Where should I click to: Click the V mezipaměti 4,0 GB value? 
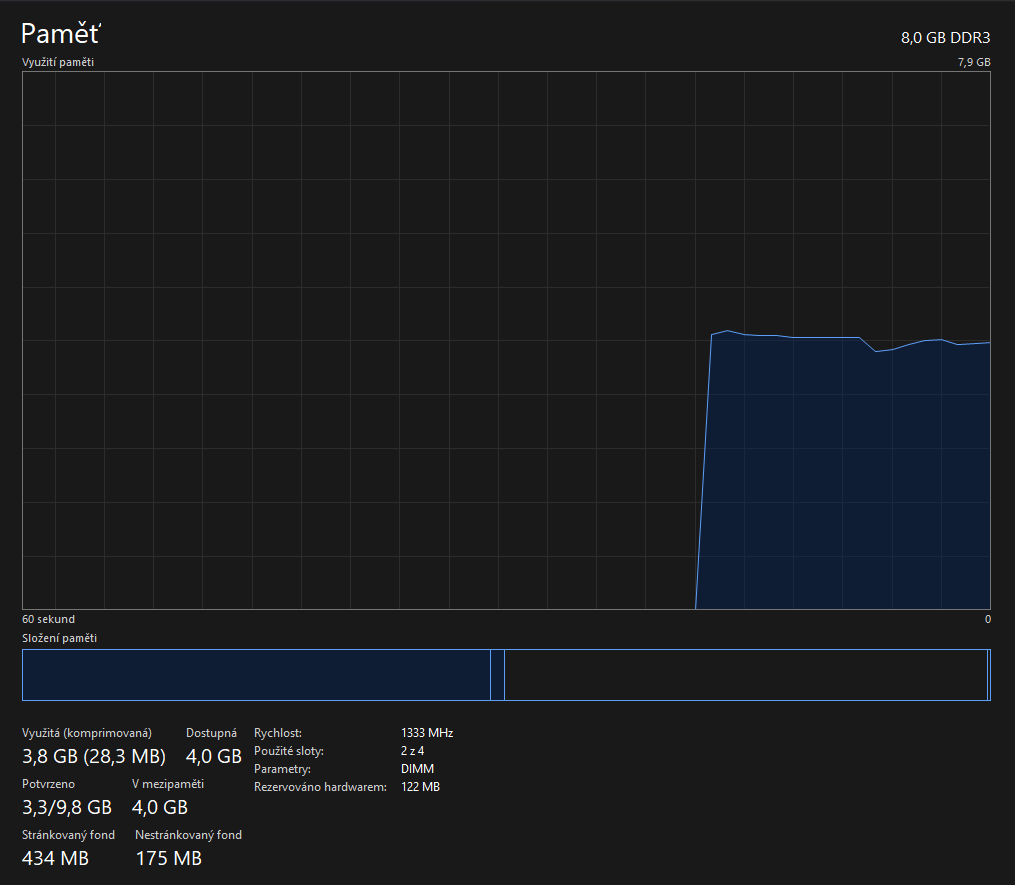(x=159, y=807)
